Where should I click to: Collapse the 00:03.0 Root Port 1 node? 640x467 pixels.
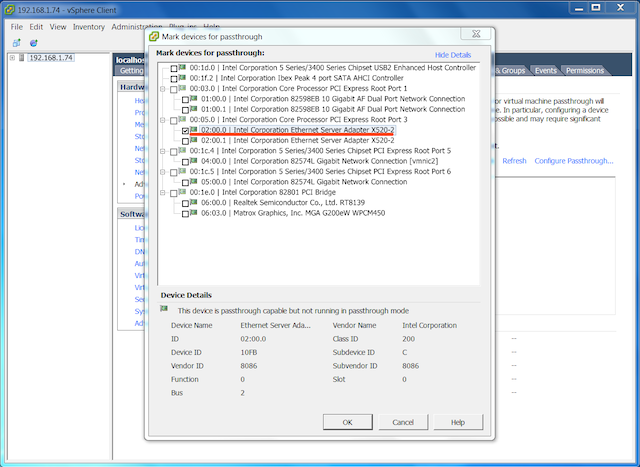click(x=162, y=89)
